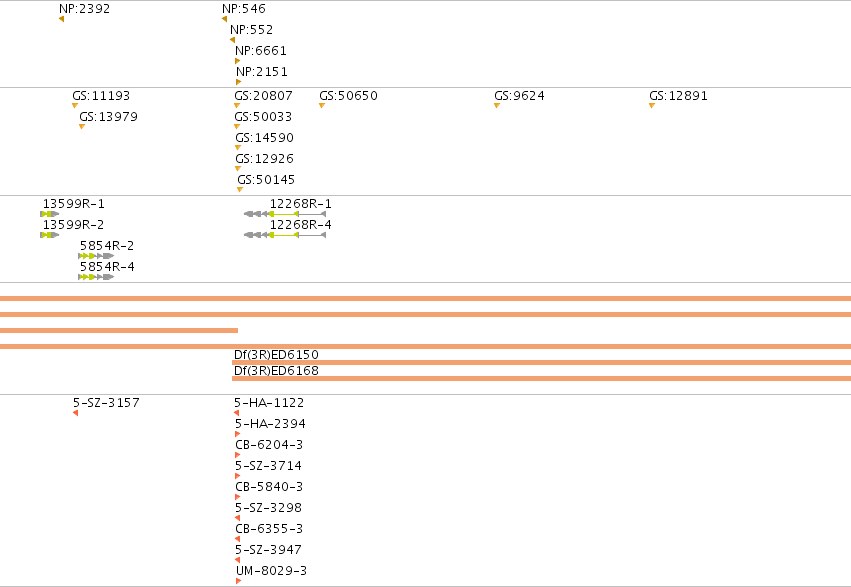Open the UM-8029-3 label text
The height and width of the screenshot is (587, 851).
point(272,571)
